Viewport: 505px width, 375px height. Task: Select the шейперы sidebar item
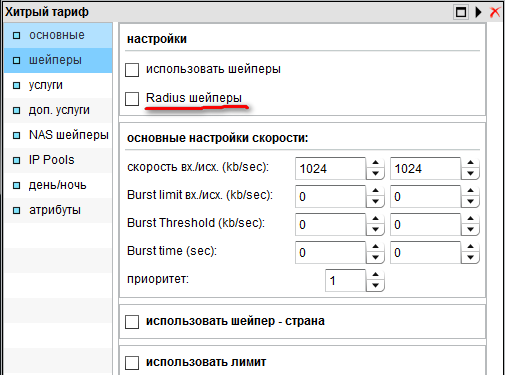tap(58, 60)
